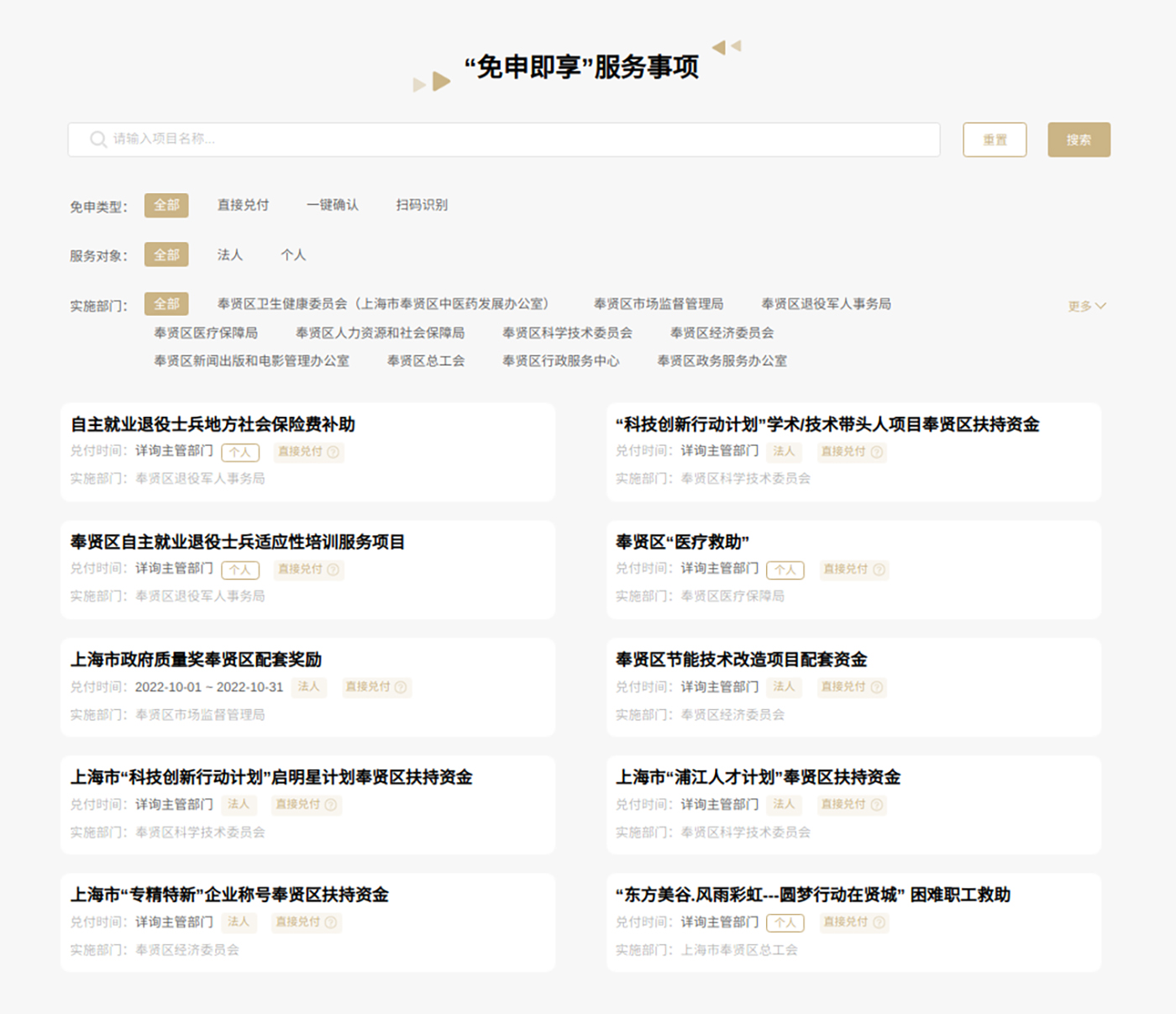Click help icon in "浦江人才计划"奉贤区扶持资金 card
This screenshot has height=1014, width=1176.
[x=877, y=805]
